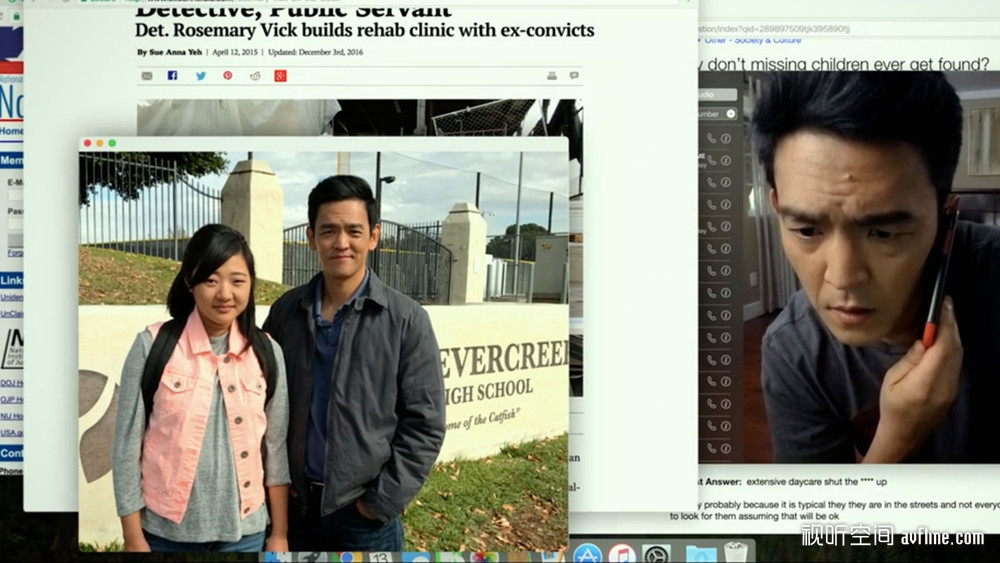Call the topmost contact using its phone icon
This screenshot has height=563, width=1000.
click(x=712, y=138)
